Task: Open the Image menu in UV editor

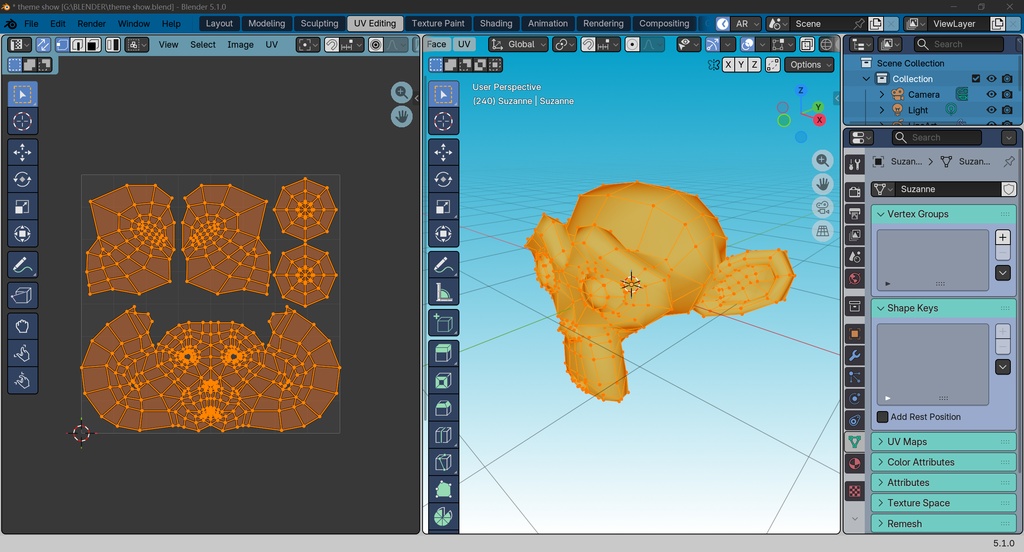Action: 240,44
